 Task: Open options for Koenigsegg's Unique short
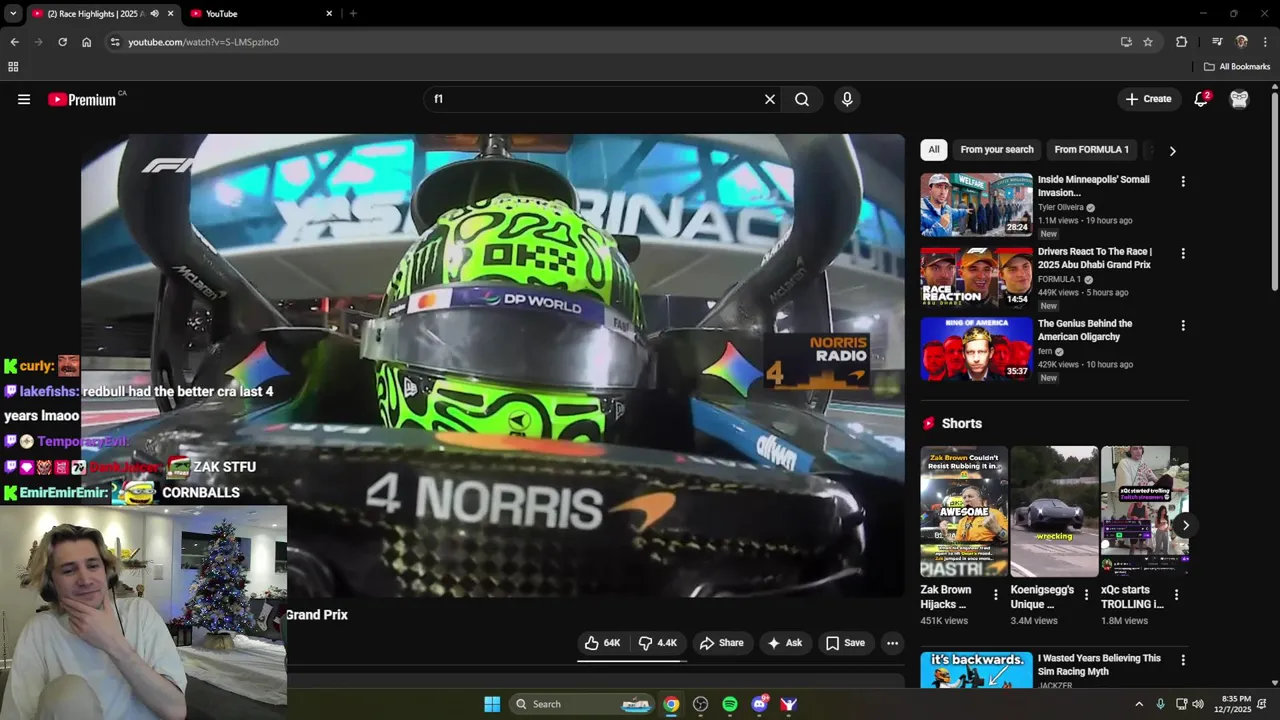(x=1085, y=595)
